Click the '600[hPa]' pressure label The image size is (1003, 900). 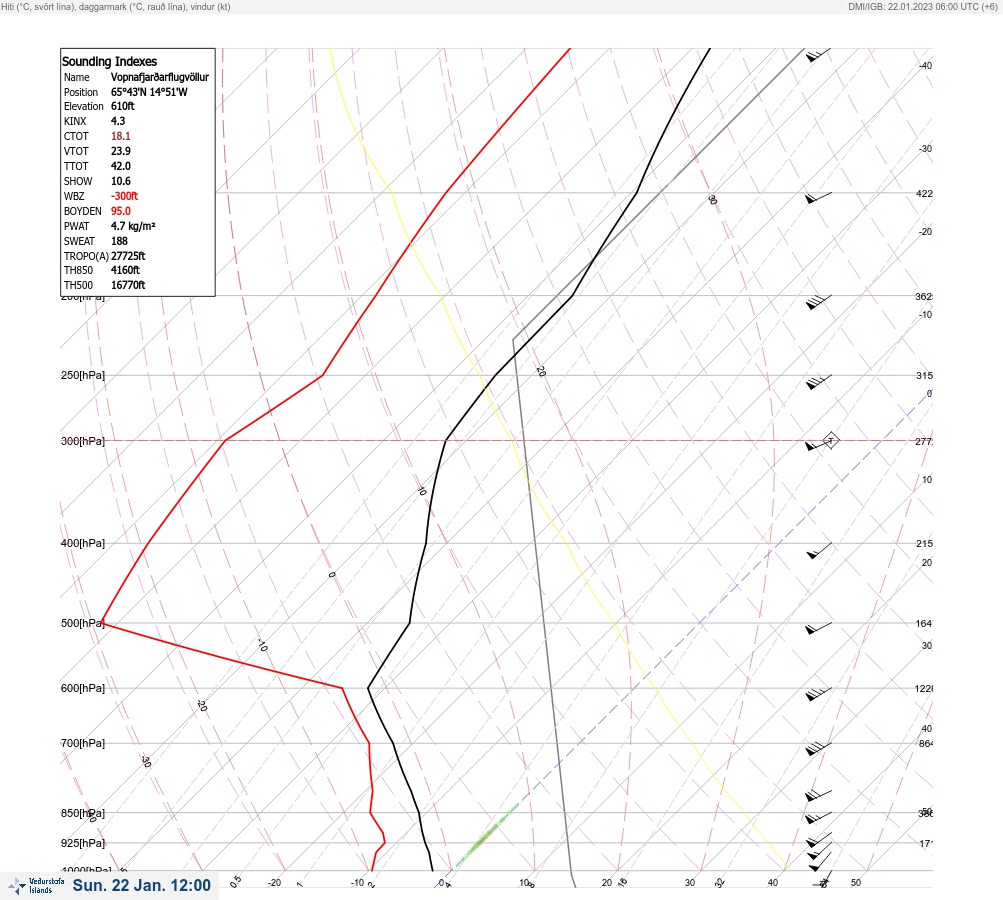(x=83, y=689)
